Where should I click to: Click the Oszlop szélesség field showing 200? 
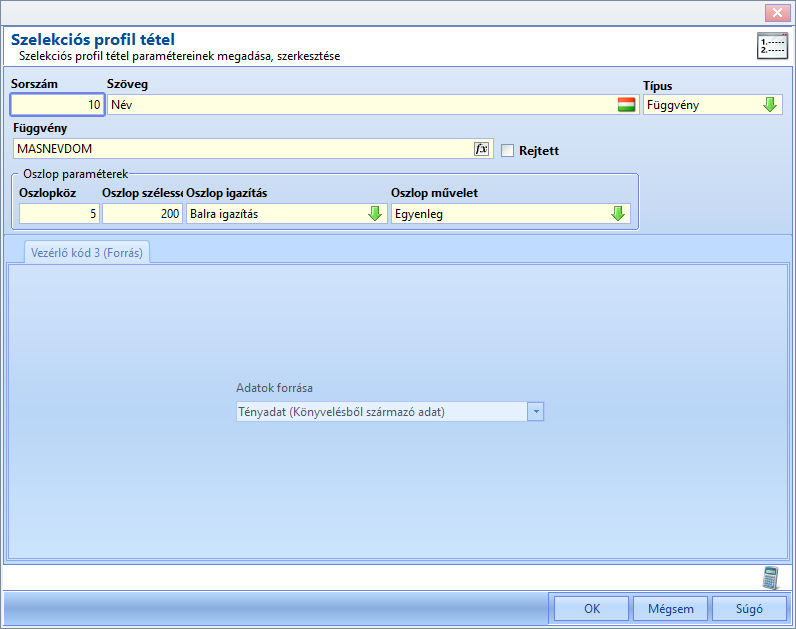(x=143, y=214)
